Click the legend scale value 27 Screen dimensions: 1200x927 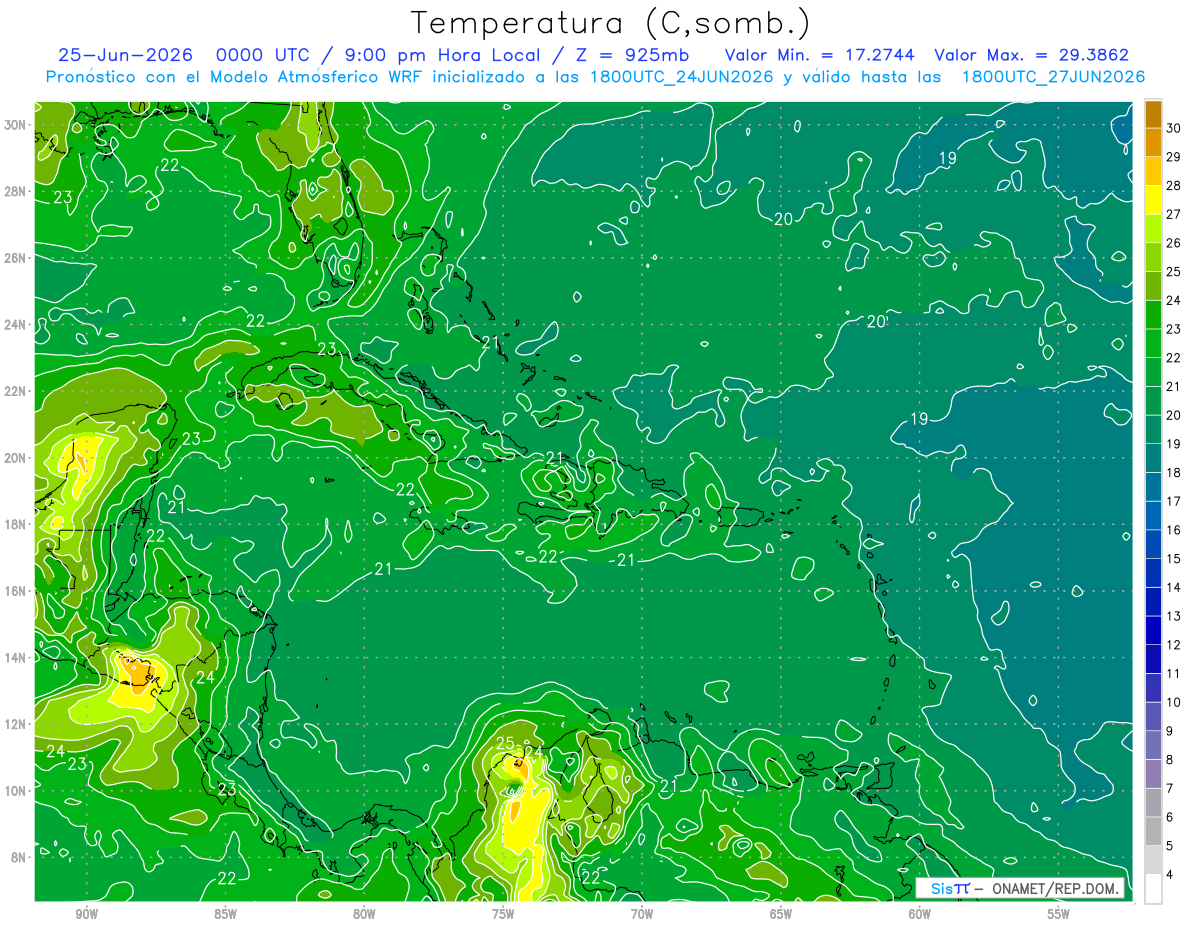click(1174, 214)
